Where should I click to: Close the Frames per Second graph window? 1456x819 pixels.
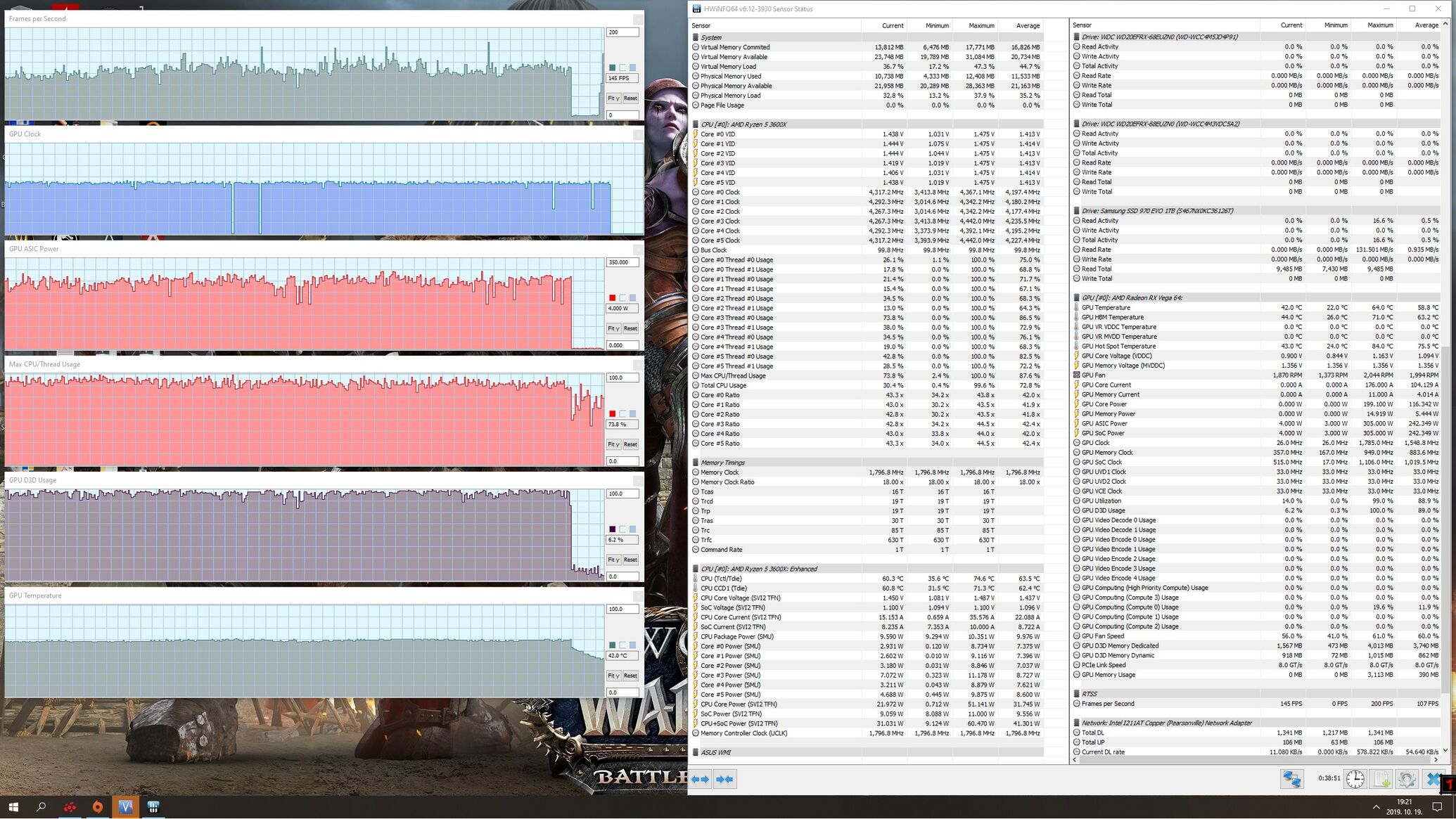(637, 19)
